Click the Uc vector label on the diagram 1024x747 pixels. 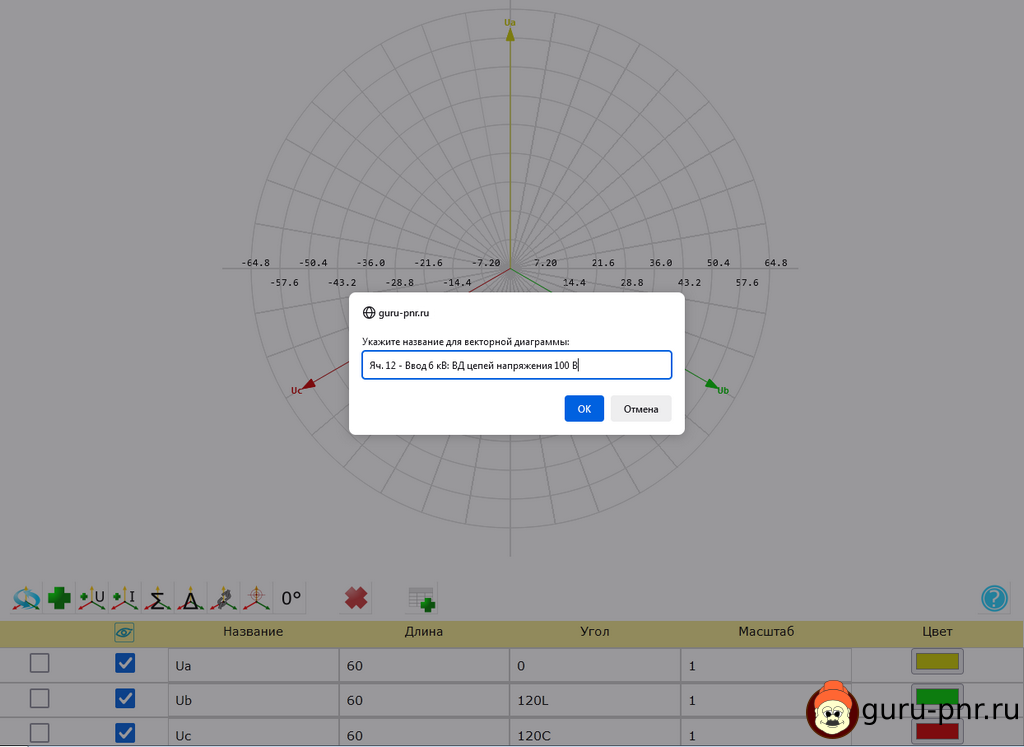pos(296,390)
